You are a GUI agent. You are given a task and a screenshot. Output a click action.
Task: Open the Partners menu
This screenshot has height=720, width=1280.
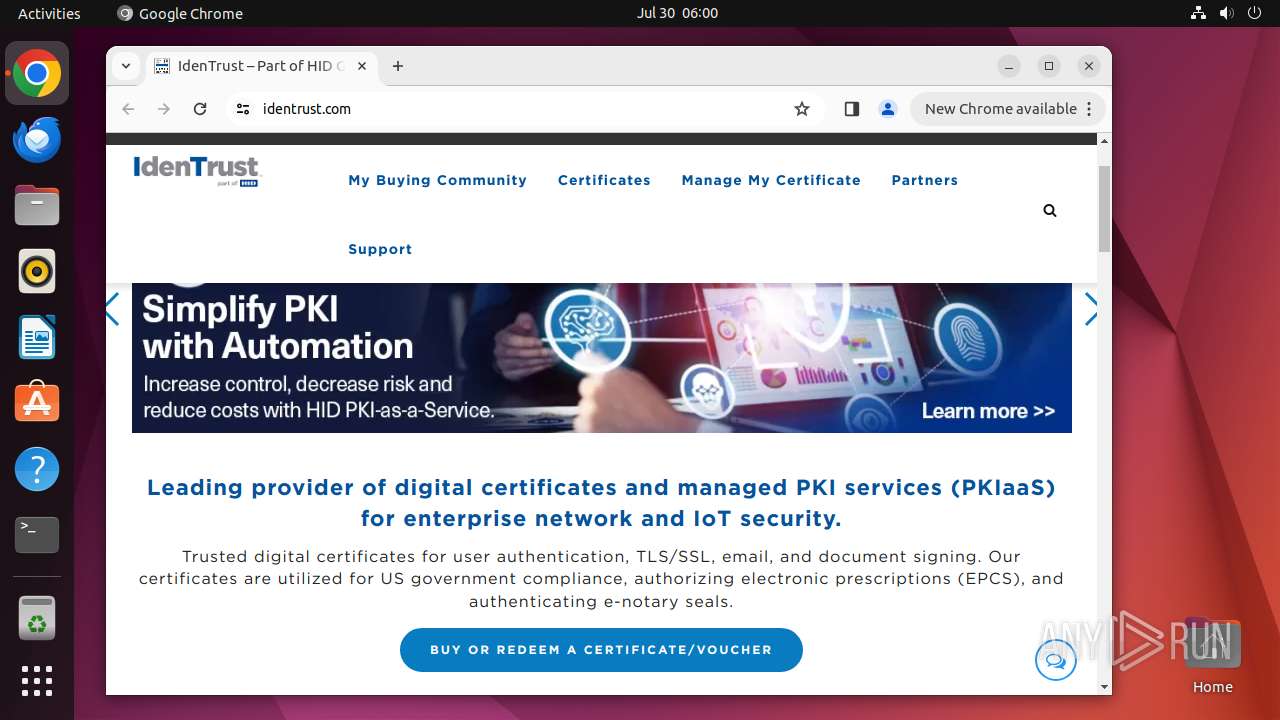(x=925, y=180)
